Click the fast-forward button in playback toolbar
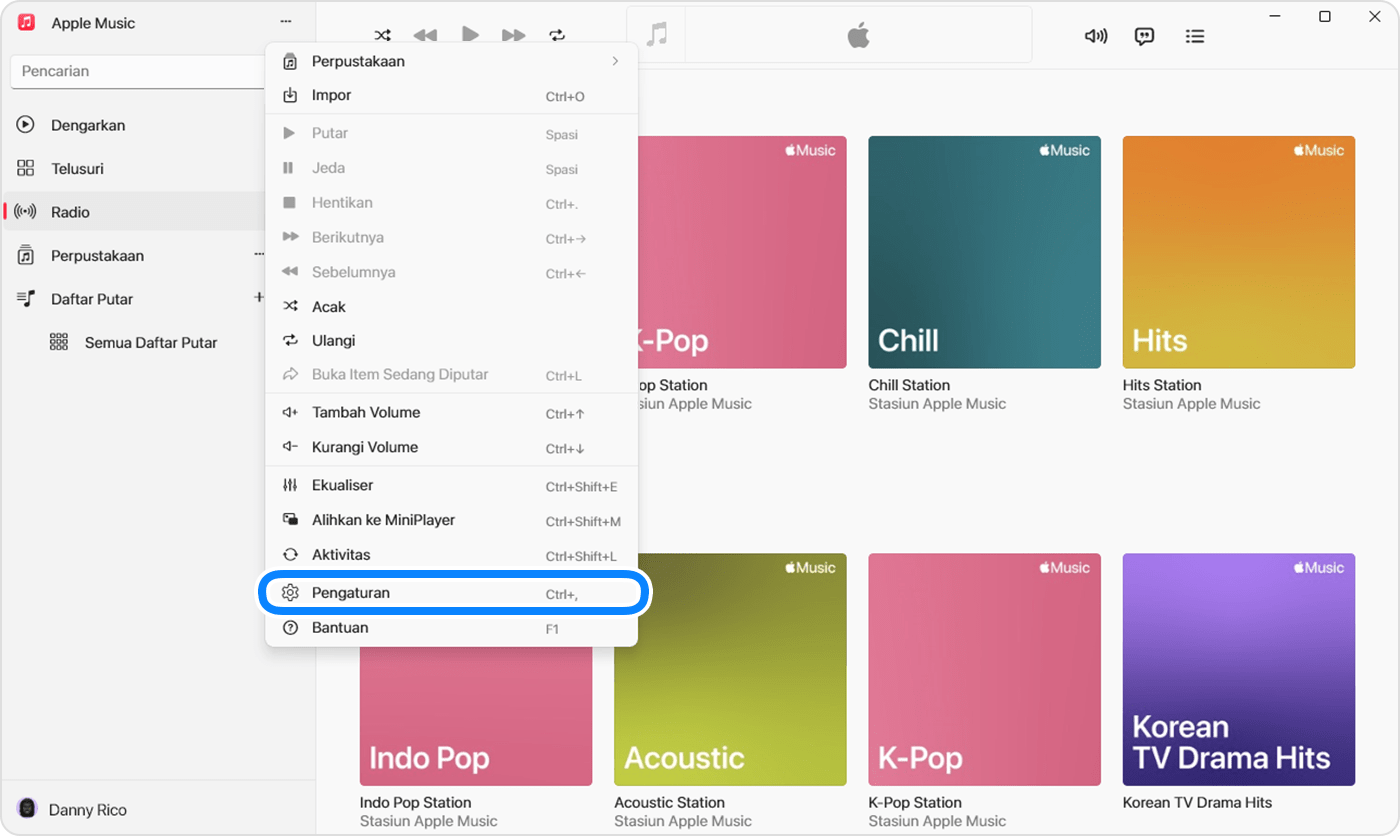1400x836 pixels. tap(514, 35)
